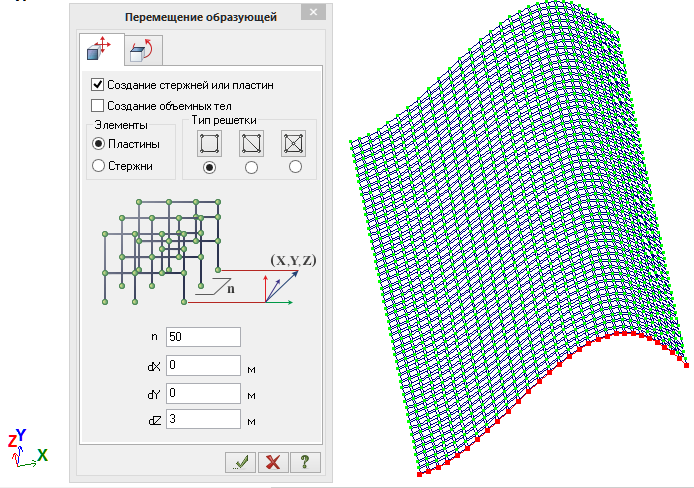Select radio under single-diagonal grid
694x488 pixels.
point(251,167)
